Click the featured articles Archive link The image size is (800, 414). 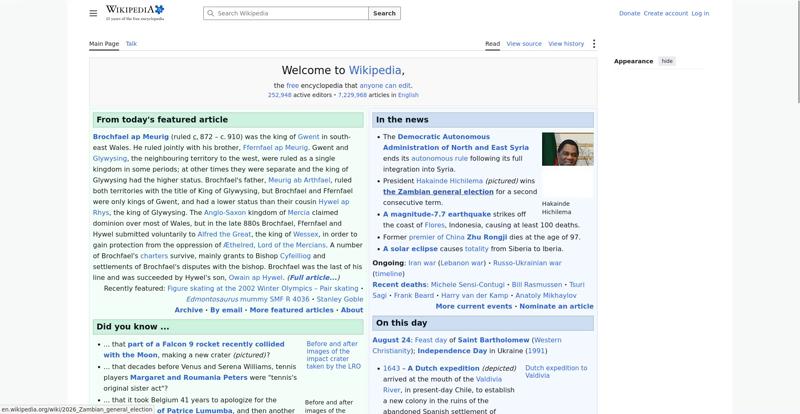[188, 310]
